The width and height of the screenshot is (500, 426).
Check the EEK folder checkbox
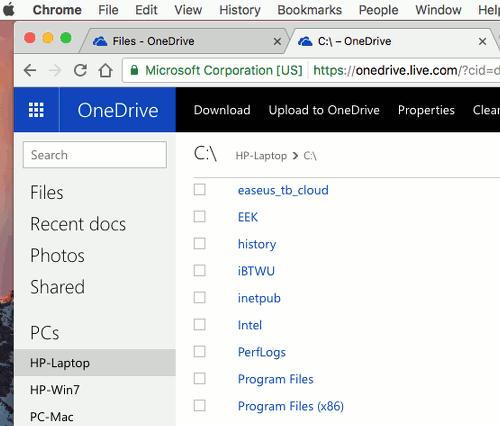pyautogui.click(x=200, y=217)
